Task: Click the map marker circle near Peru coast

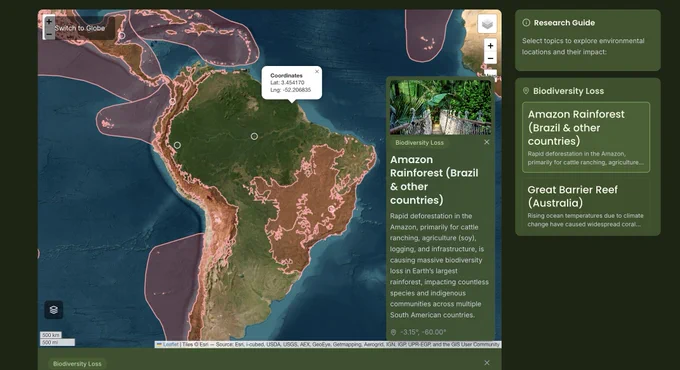Action: (x=177, y=145)
